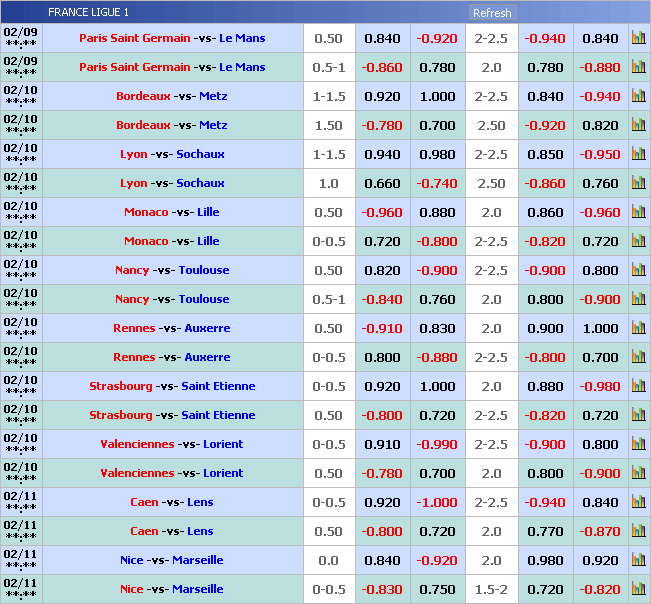This screenshot has width=651, height=604.
Task: Pick the 0.770 odds for Caen vs Lens
Action: click(x=545, y=532)
